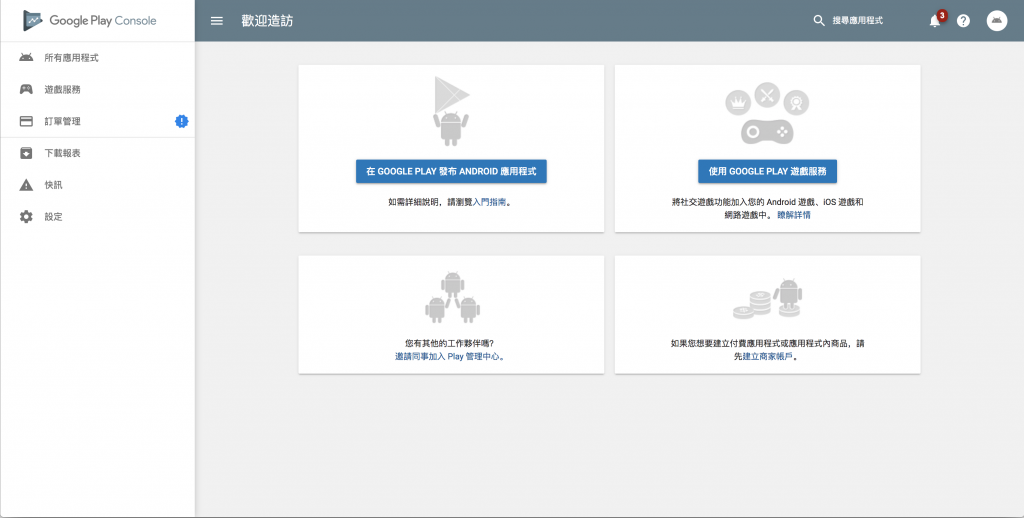Click the 搜尋應用程式 search field

(857, 21)
